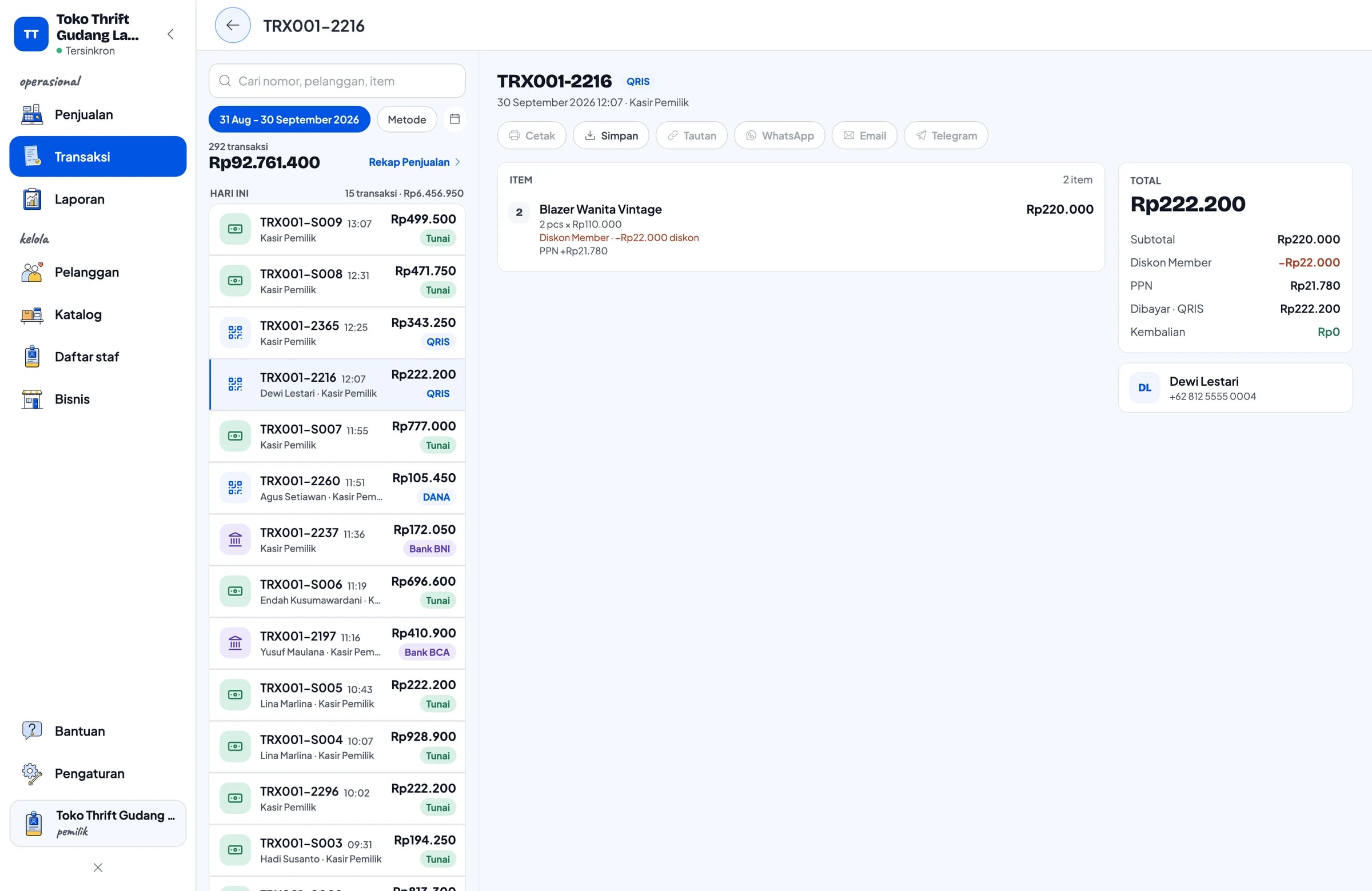Select the 31 Aug – 30 September 2026 range
Image resolution: width=1372 pixels, height=891 pixels.
pyautogui.click(x=289, y=119)
